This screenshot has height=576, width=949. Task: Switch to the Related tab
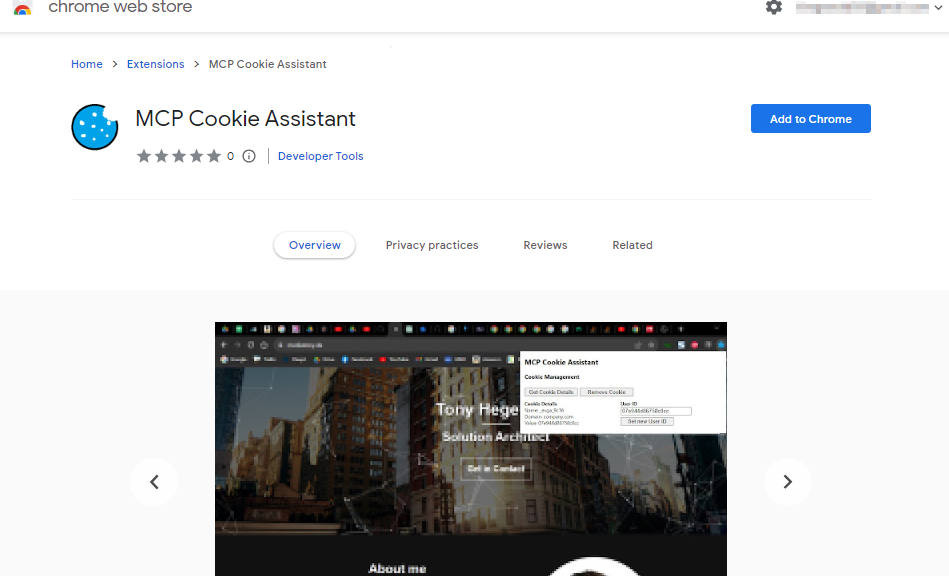[632, 245]
